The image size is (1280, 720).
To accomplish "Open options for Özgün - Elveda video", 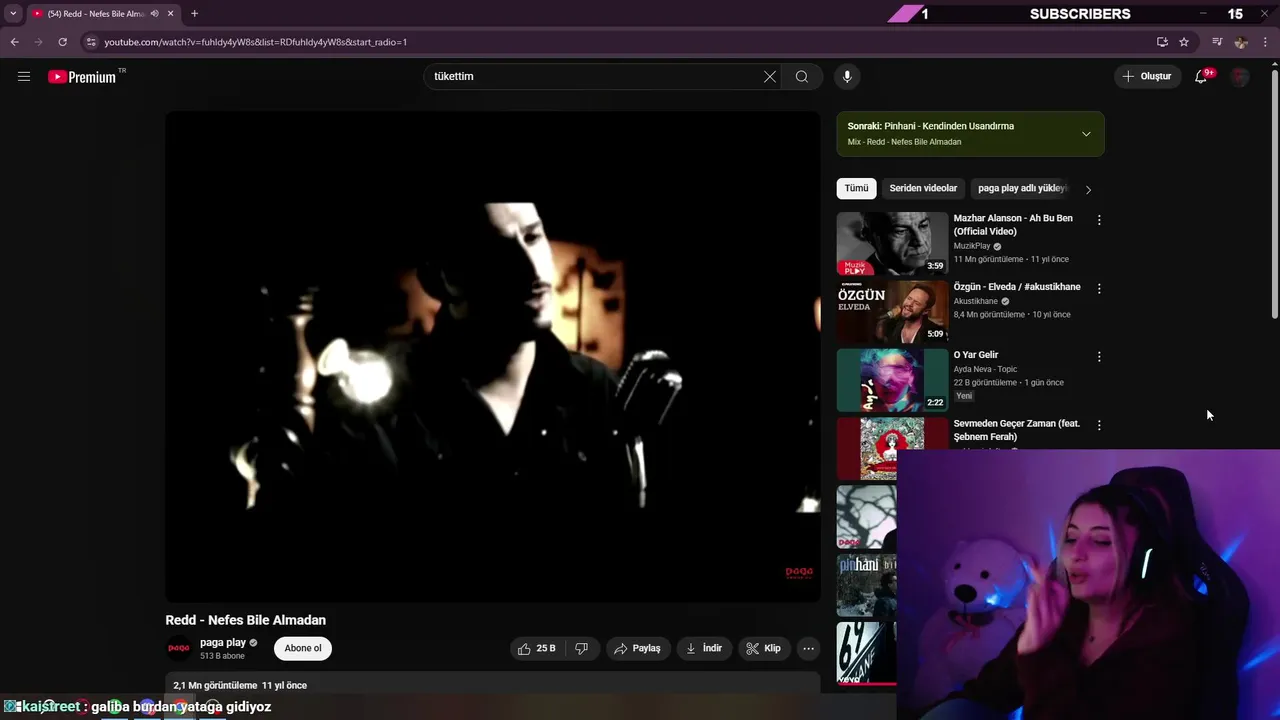I will (1099, 288).
